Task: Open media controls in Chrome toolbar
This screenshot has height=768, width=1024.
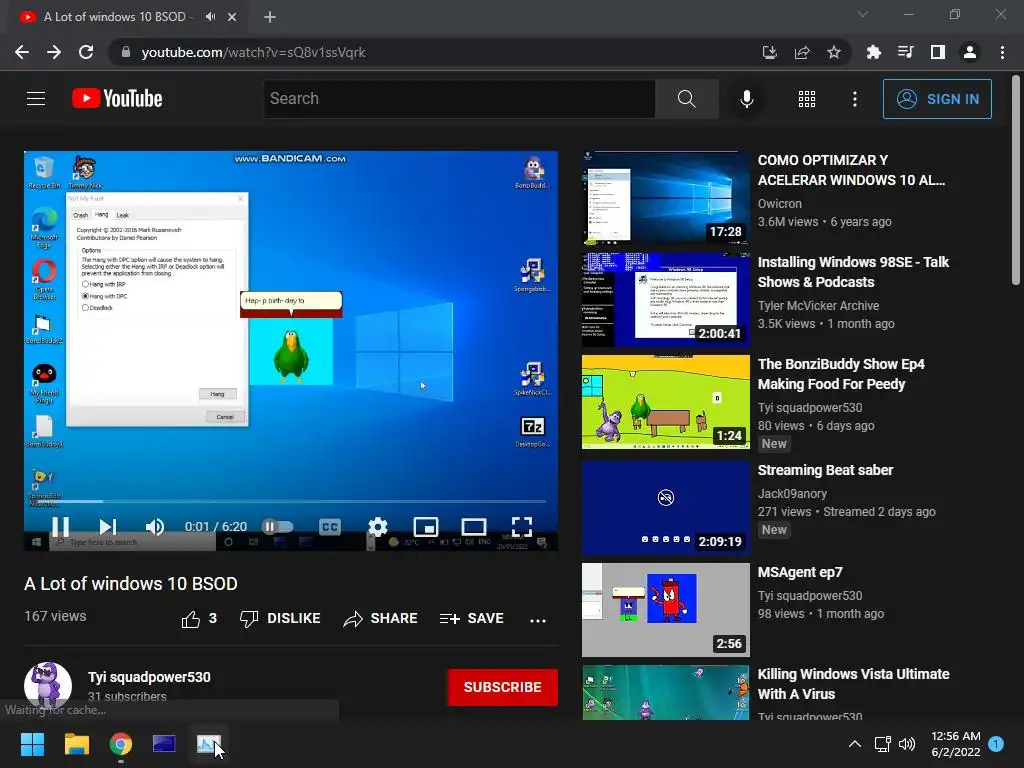Action: pos(906,52)
